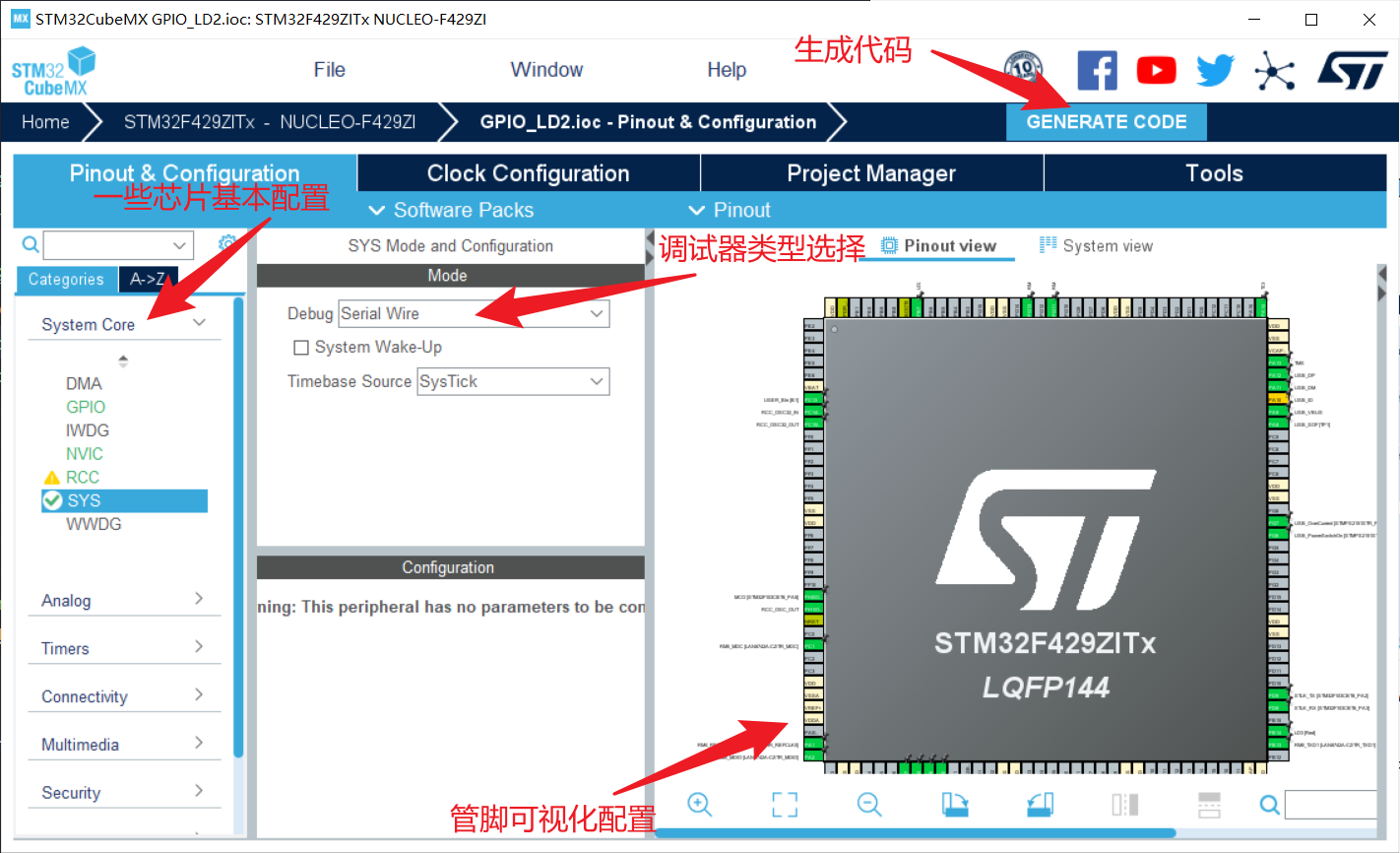The width and height of the screenshot is (1400, 853).
Task: Click the STM32F429ZITx chip graphic
Action: 1045,540
